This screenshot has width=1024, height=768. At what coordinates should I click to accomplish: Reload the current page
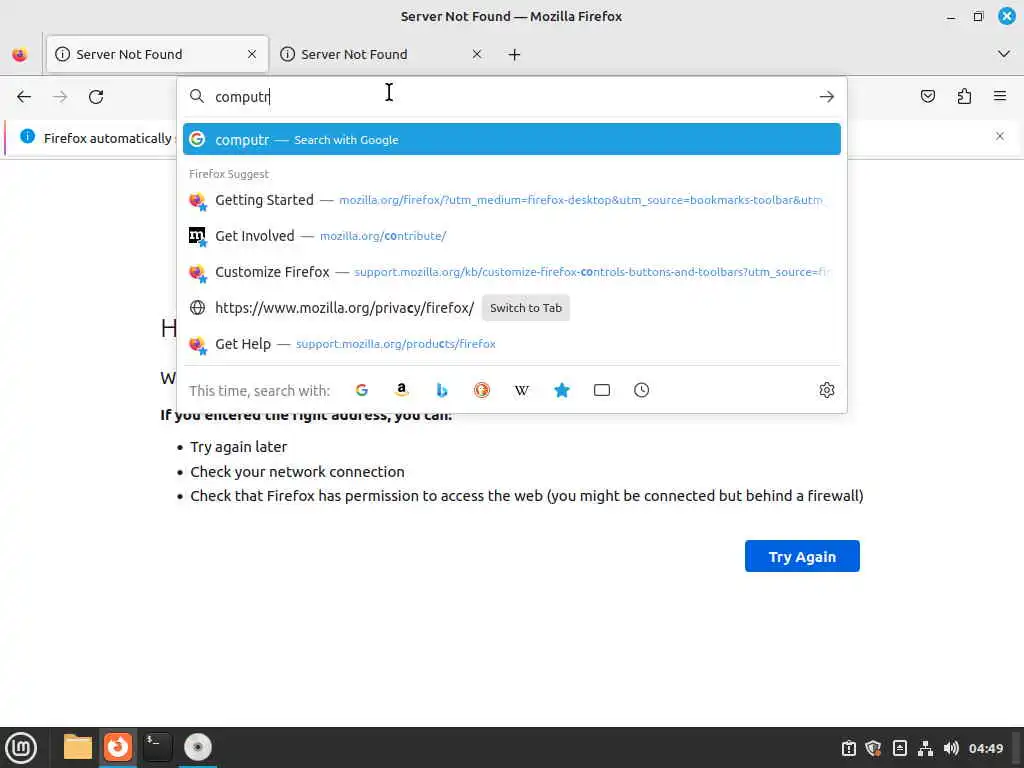pyautogui.click(x=96, y=97)
